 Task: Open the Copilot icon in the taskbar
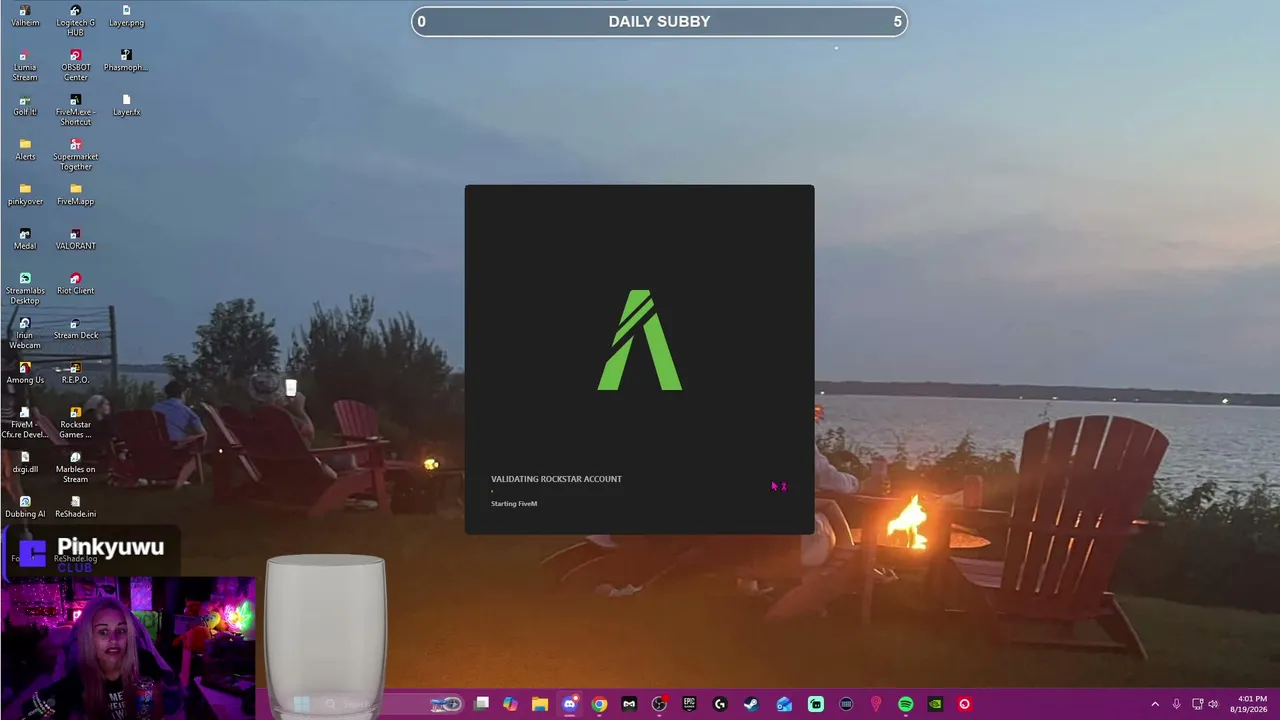(x=510, y=704)
